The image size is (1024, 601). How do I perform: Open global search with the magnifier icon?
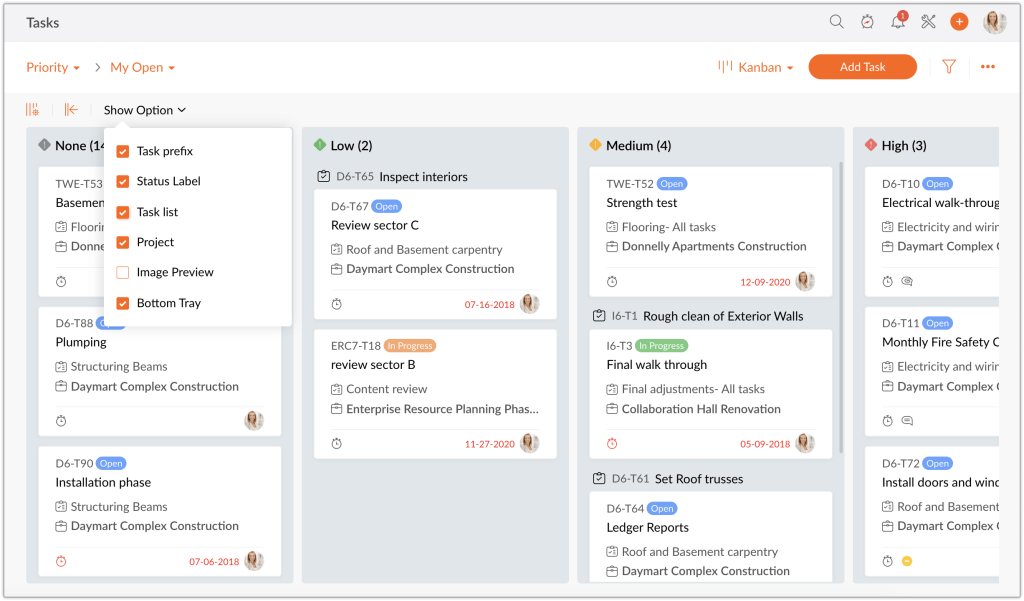[836, 21]
